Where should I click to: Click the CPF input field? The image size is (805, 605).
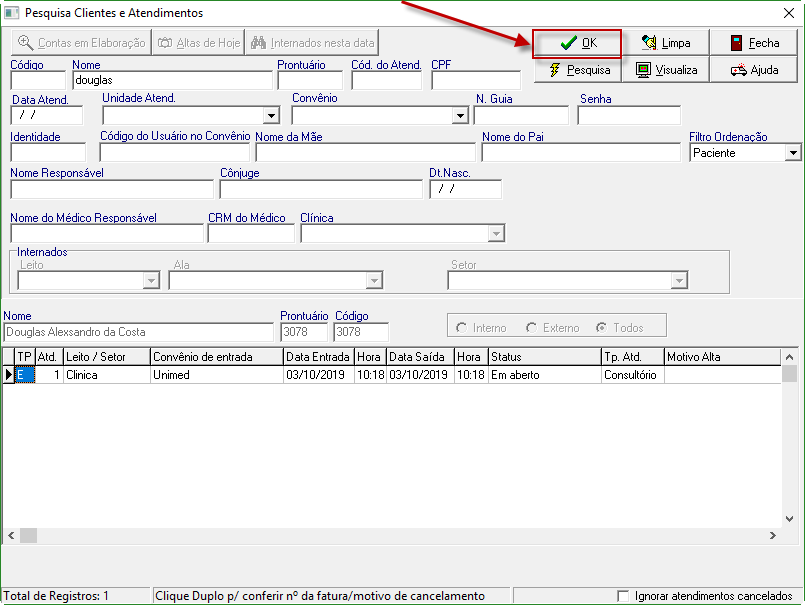coord(476,80)
